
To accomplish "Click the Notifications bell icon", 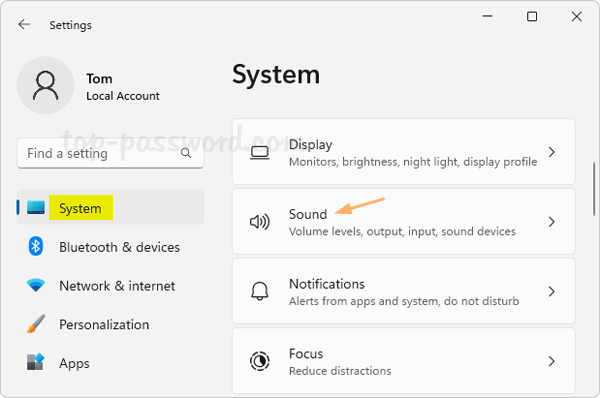I will pyautogui.click(x=259, y=291).
